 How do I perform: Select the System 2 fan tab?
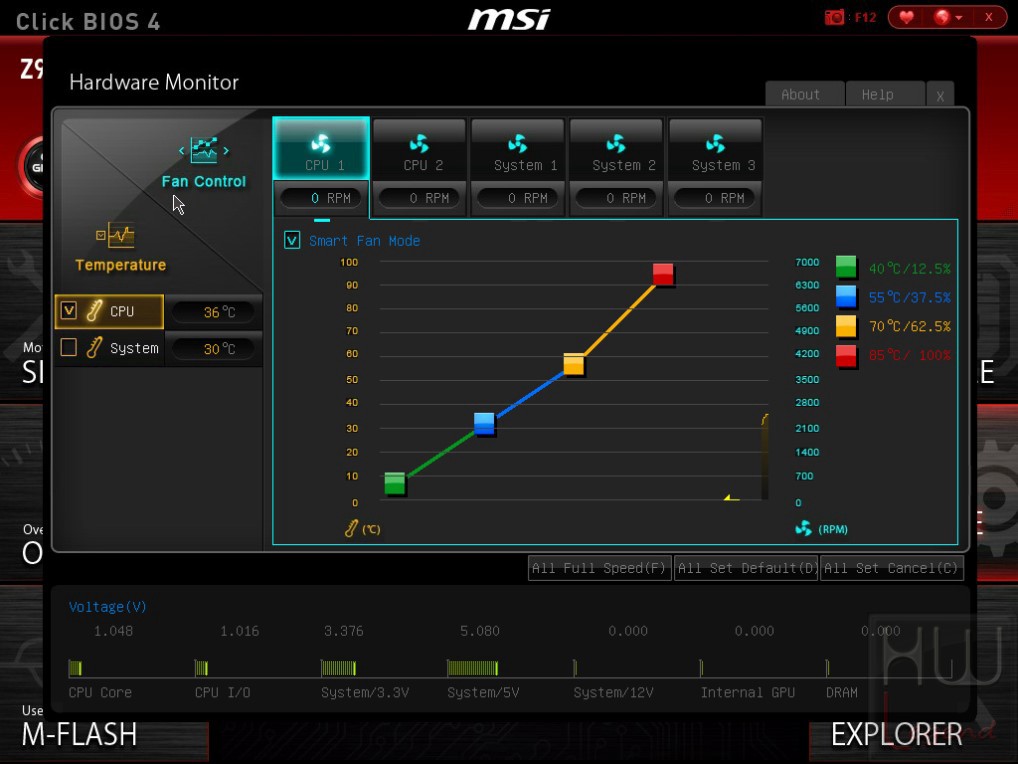tap(616, 149)
